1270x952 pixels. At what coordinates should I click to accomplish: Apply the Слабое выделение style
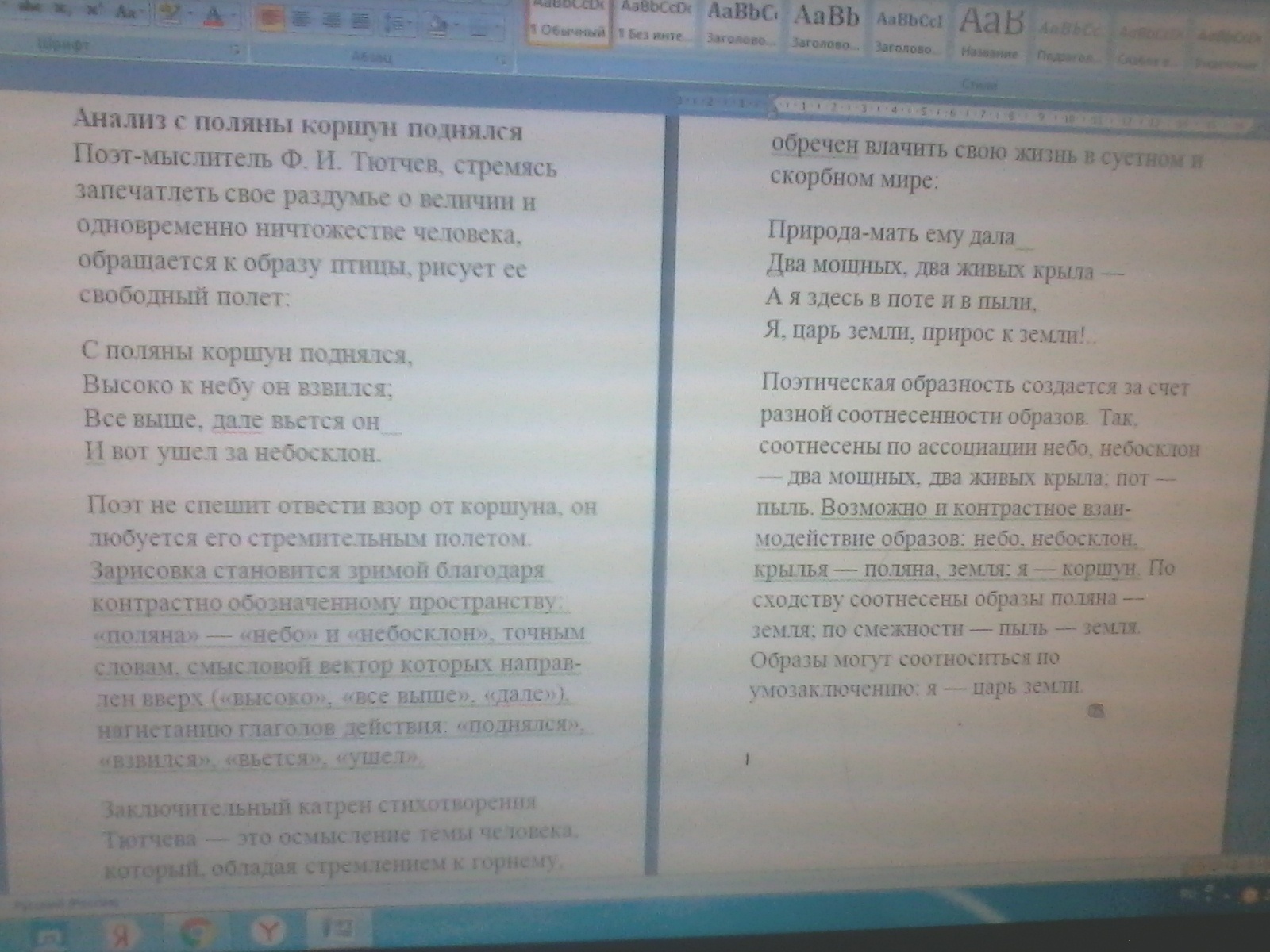coord(1149,41)
